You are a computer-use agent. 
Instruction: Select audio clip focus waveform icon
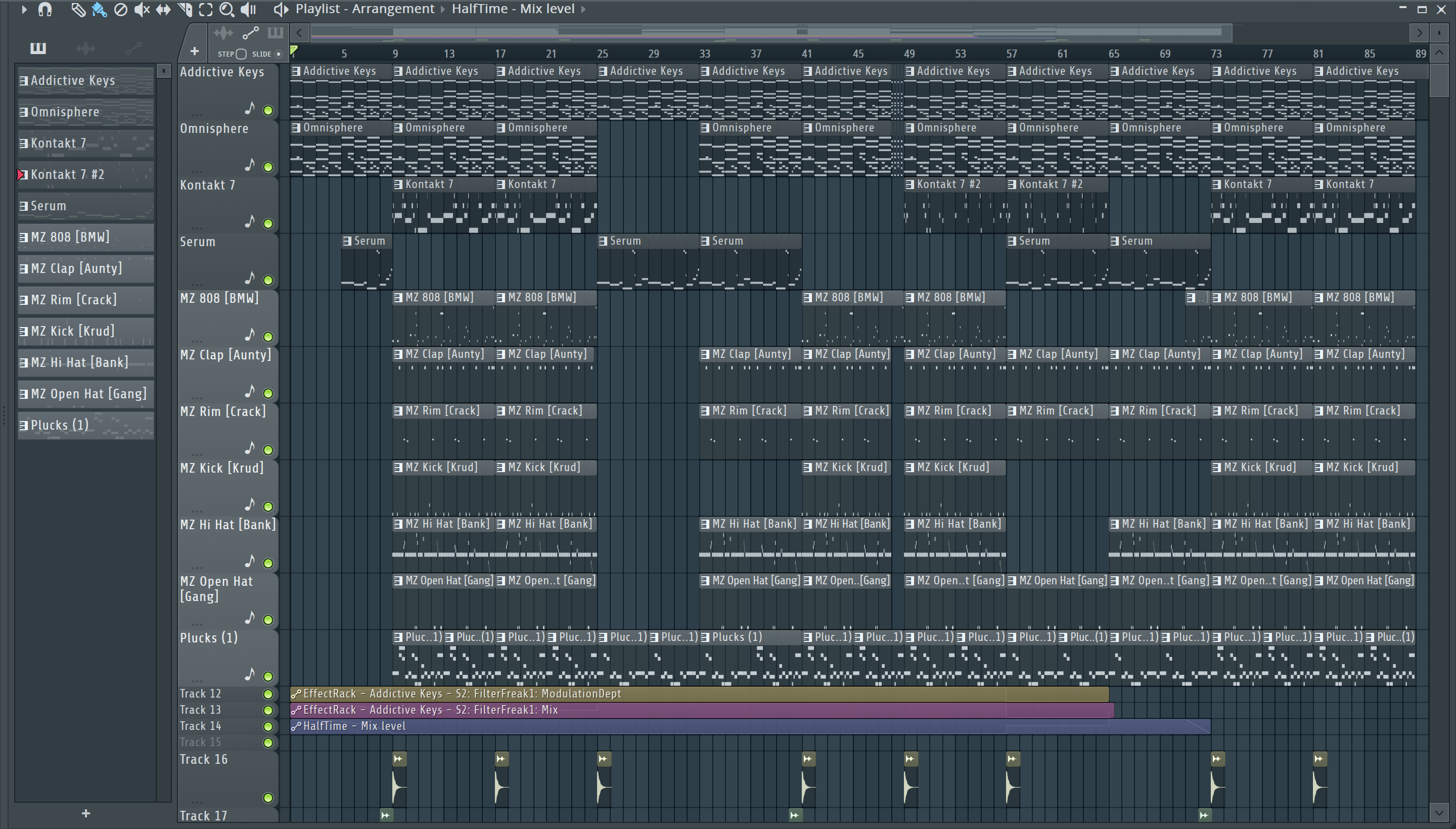(223, 33)
